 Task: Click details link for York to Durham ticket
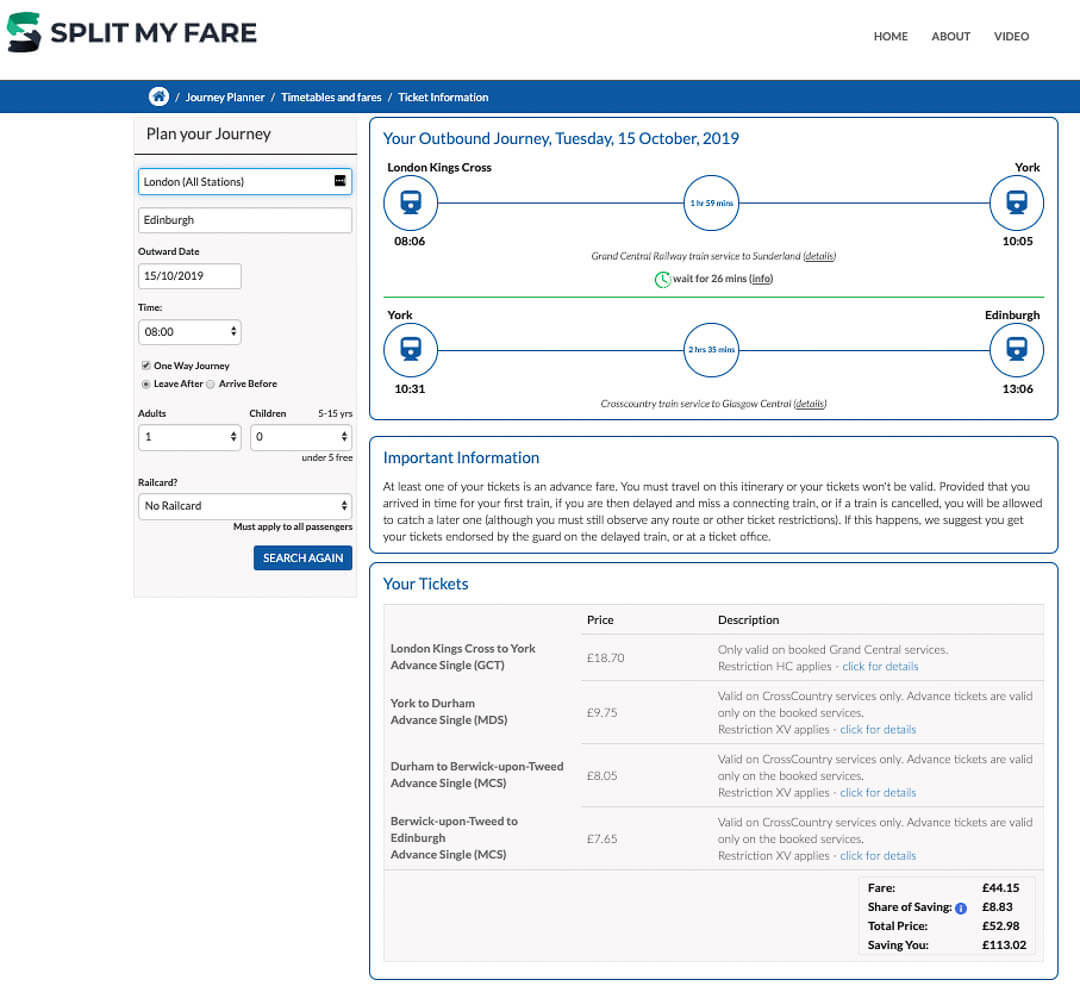coord(878,730)
